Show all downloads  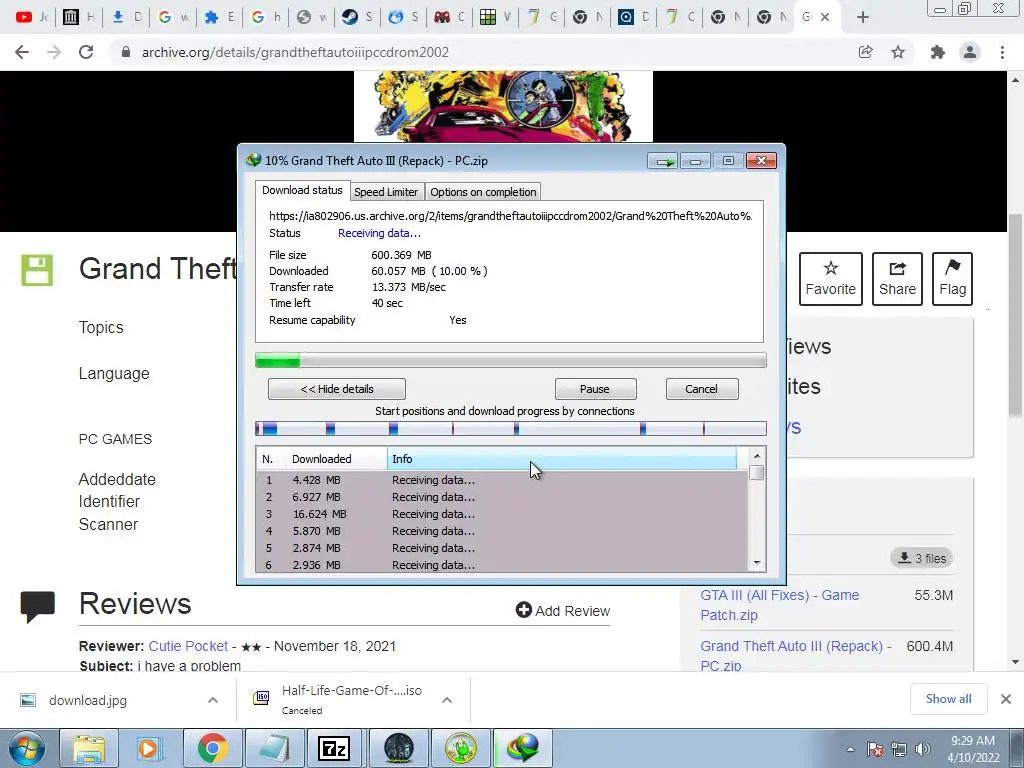[948, 699]
